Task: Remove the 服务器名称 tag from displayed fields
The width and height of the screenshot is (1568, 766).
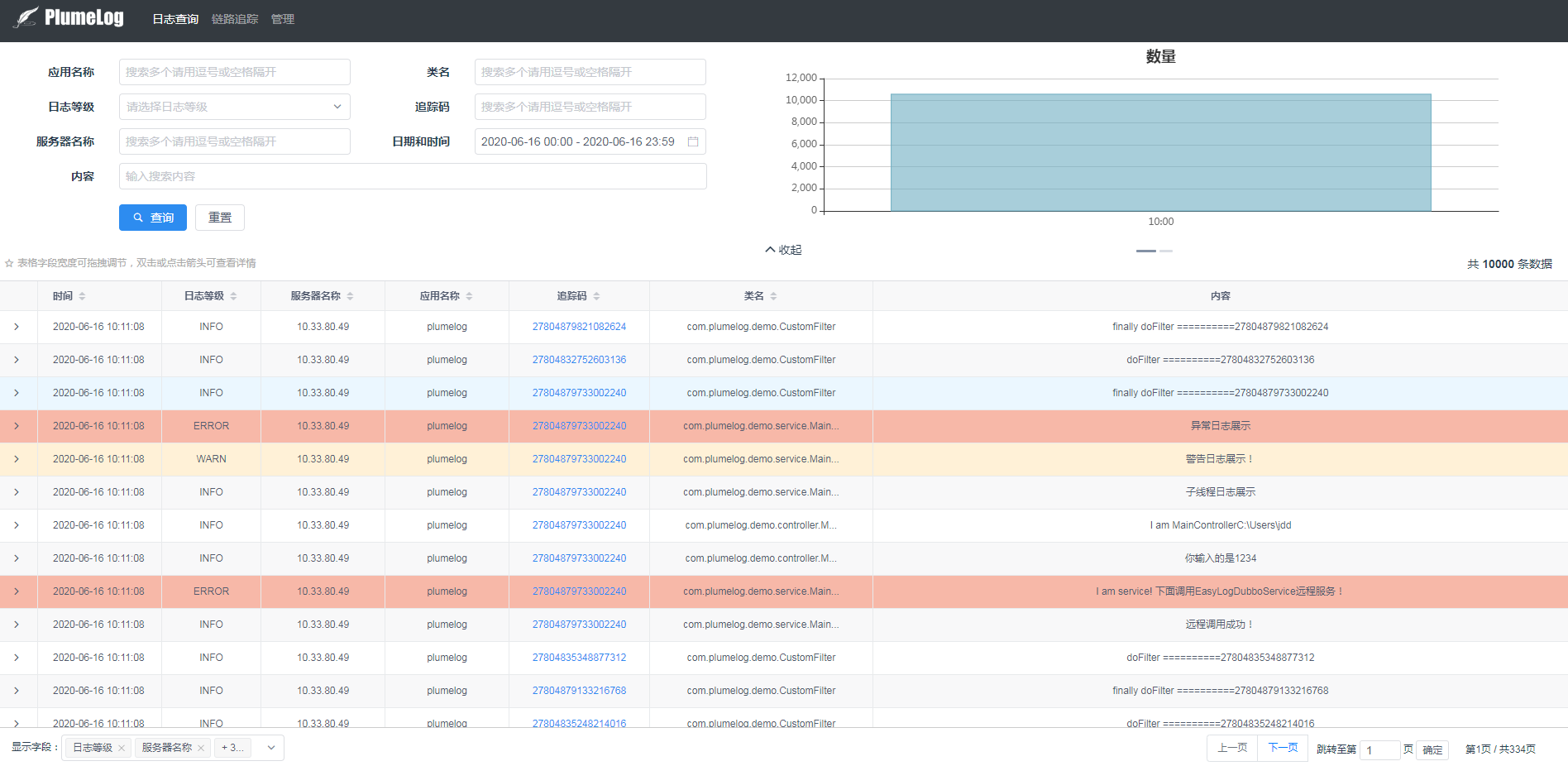Action: (201, 748)
